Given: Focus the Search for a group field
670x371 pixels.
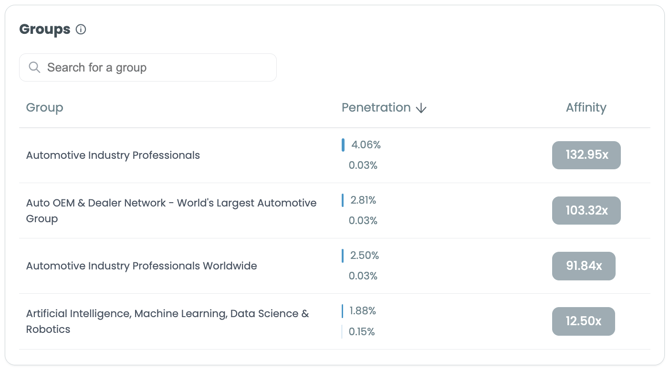Looking at the screenshot, I should [x=148, y=68].
